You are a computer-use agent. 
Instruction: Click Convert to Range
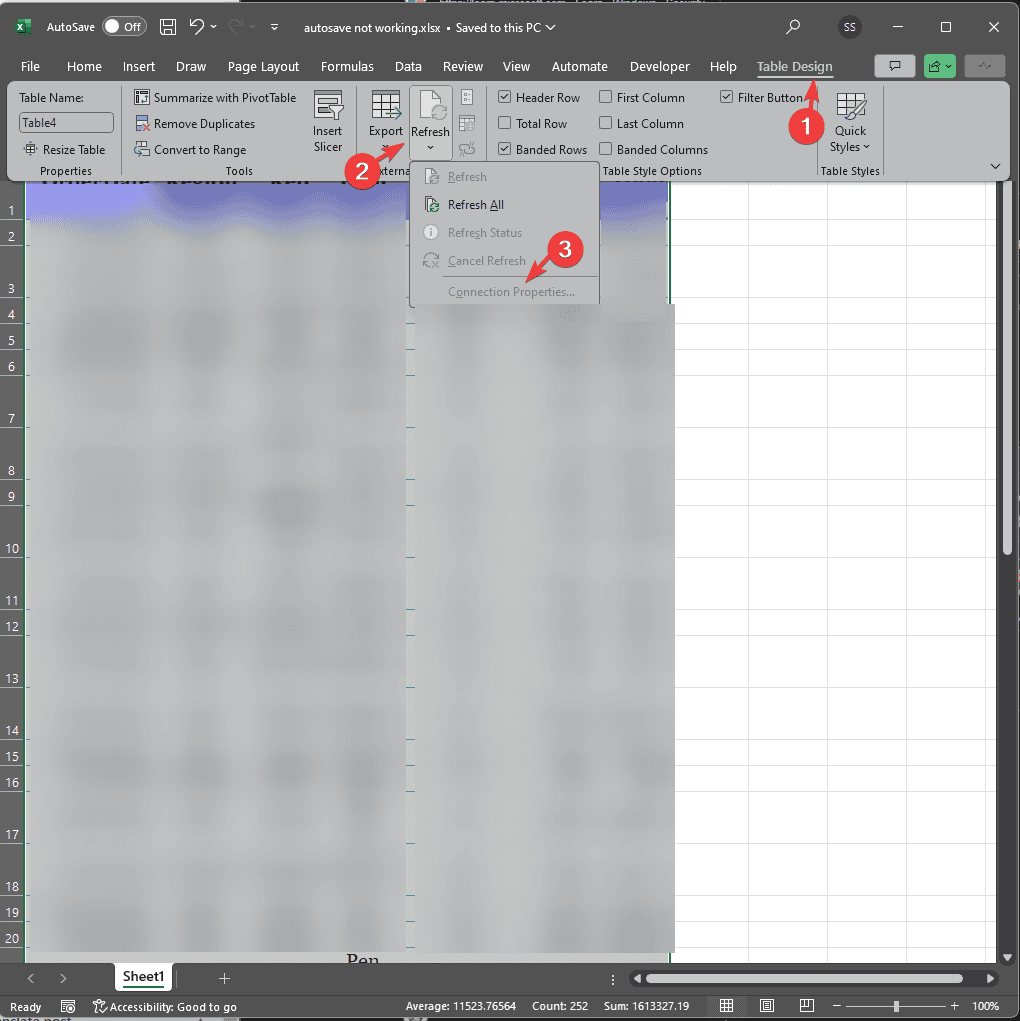point(190,150)
